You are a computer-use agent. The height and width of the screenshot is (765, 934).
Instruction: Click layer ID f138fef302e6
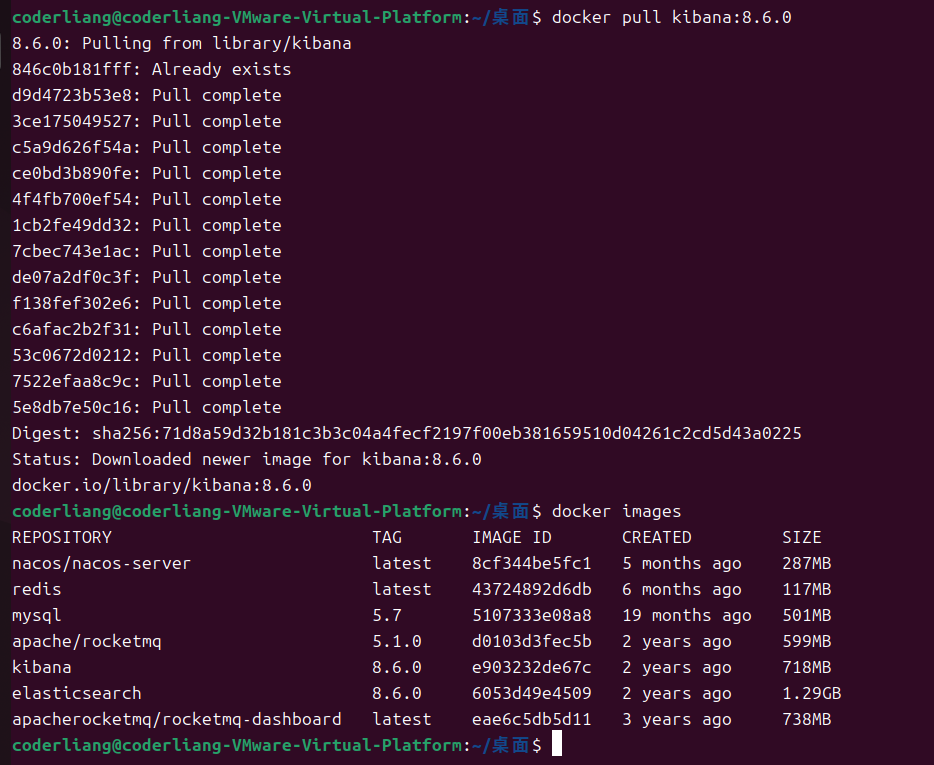(72, 303)
